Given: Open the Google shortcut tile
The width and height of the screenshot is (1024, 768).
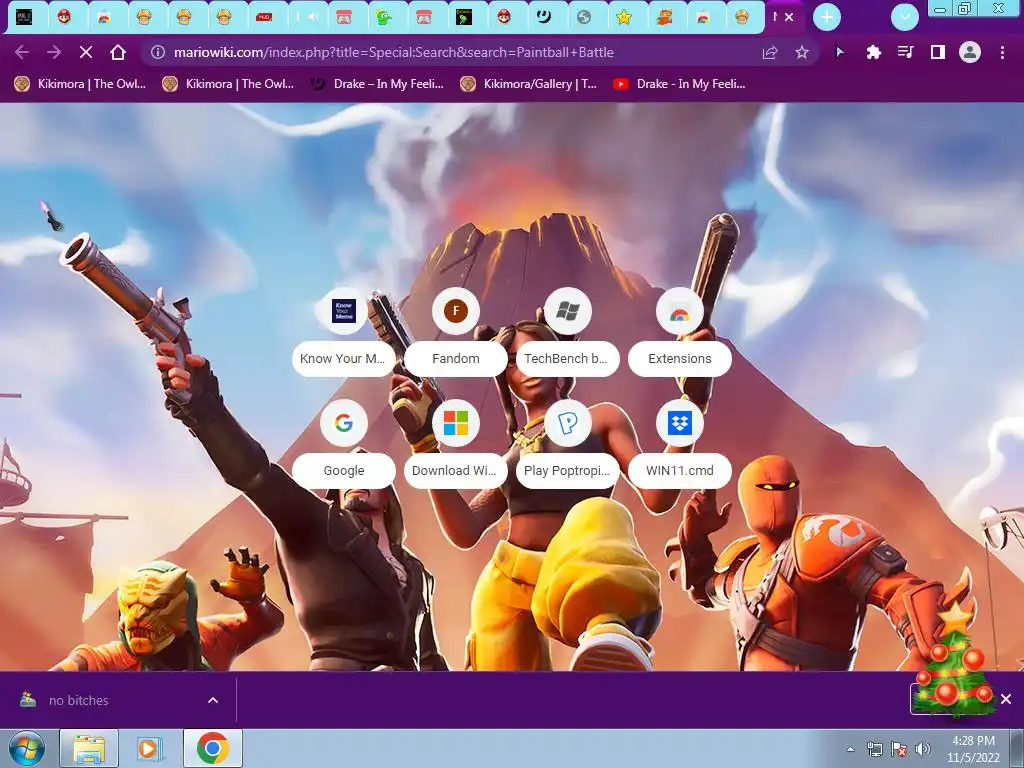Looking at the screenshot, I should [x=344, y=444].
